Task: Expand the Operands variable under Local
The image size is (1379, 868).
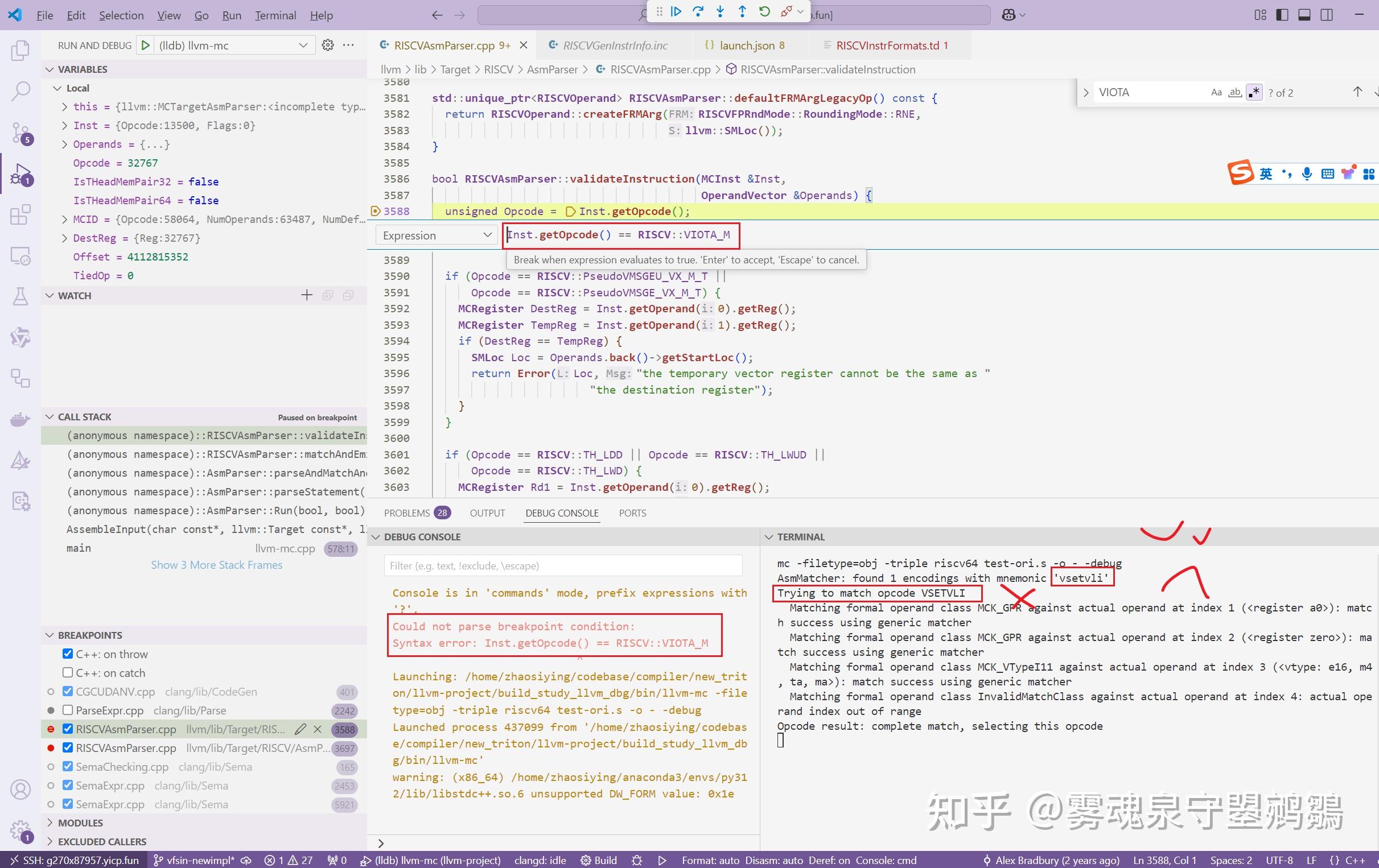Action: coord(64,144)
